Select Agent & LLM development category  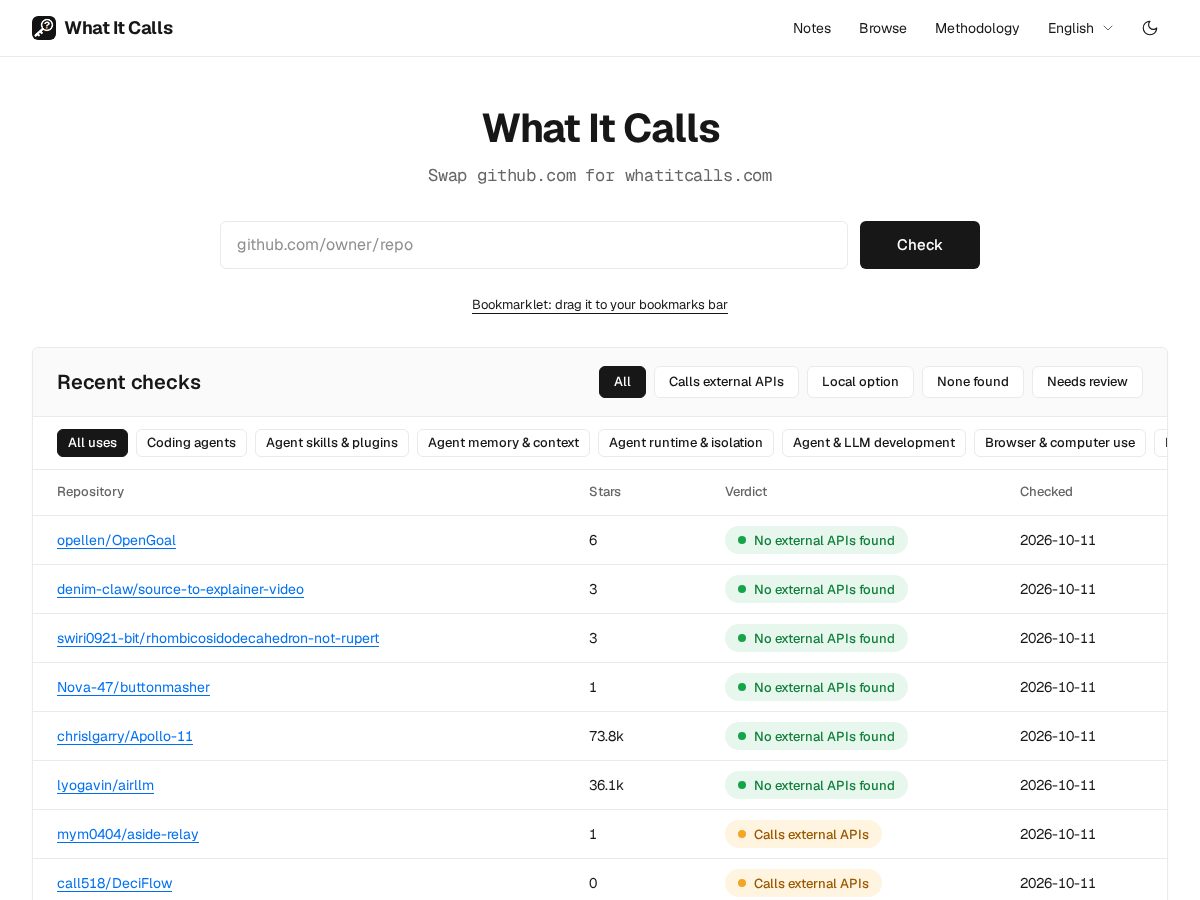(x=874, y=443)
